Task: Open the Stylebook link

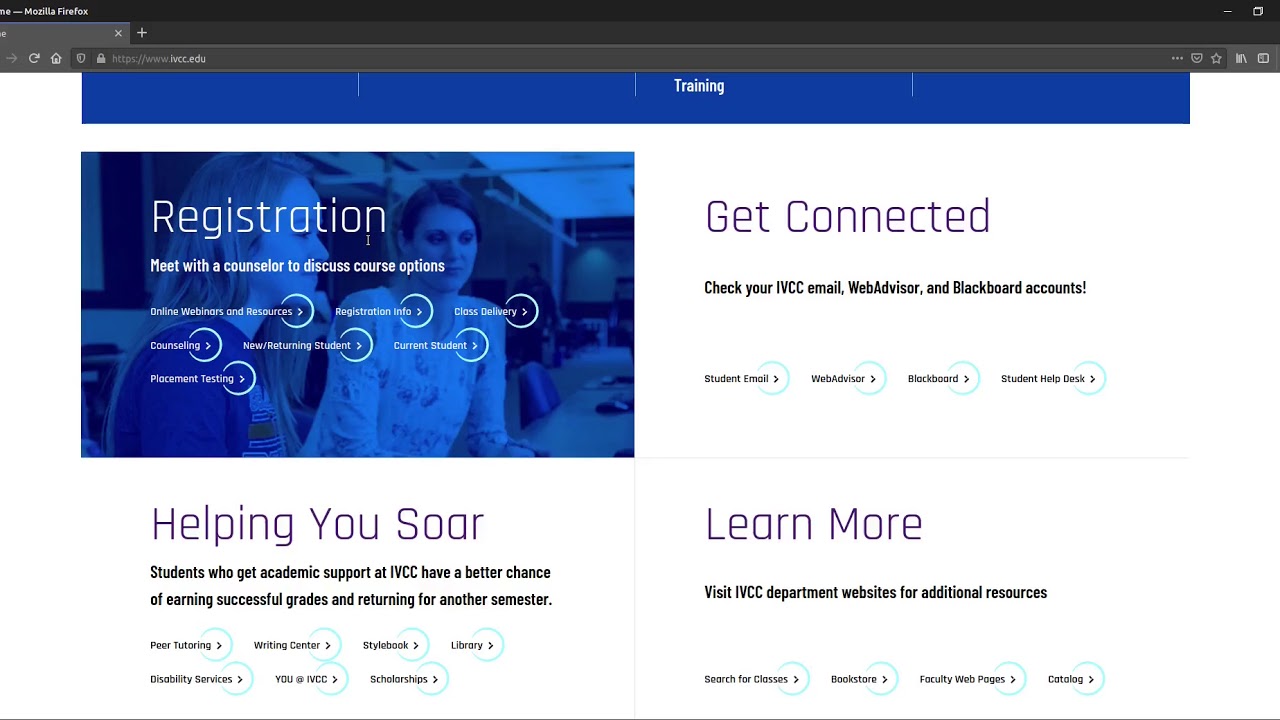Action: tap(395, 645)
